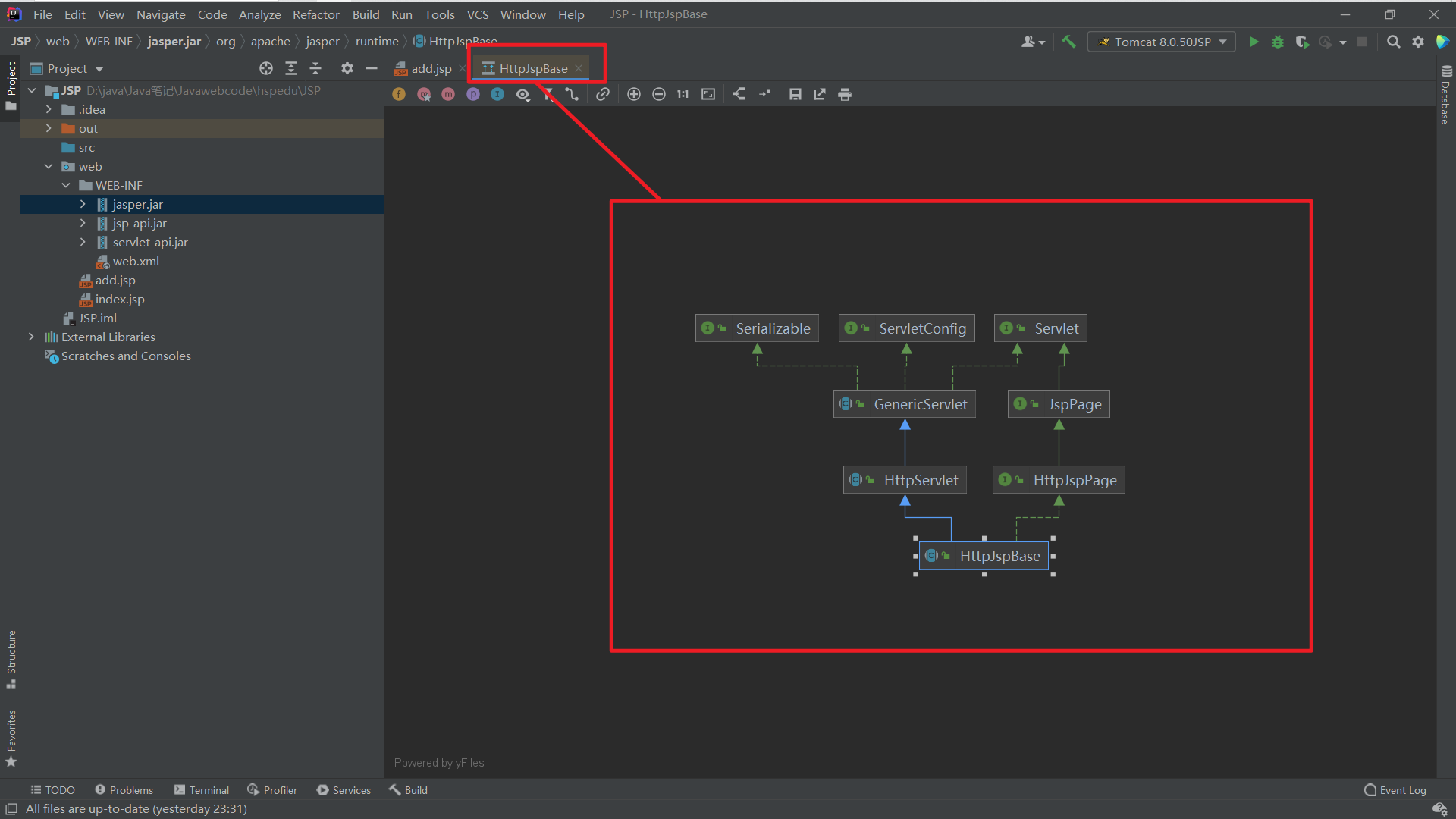Print the diagram
Viewport: 1456px width, 819px height.
coord(845,94)
